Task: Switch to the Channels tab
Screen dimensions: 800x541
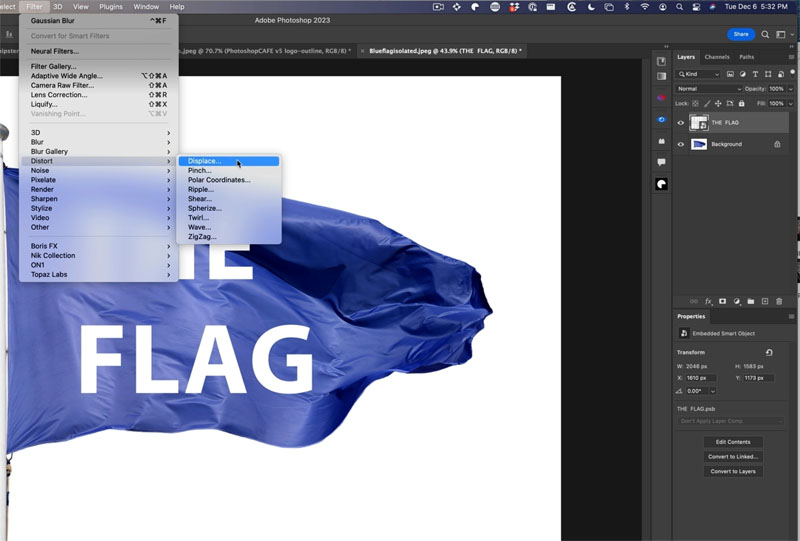Action: (716, 57)
